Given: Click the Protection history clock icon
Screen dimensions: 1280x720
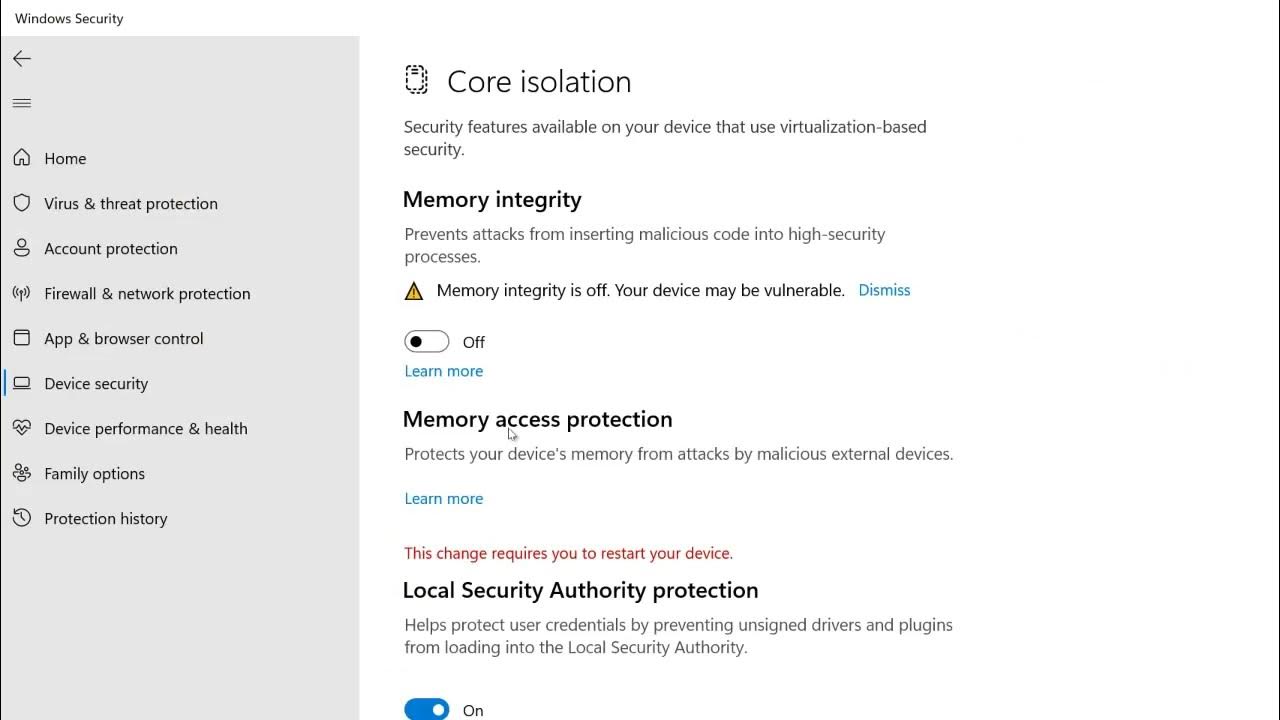Looking at the screenshot, I should pos(22,518).
